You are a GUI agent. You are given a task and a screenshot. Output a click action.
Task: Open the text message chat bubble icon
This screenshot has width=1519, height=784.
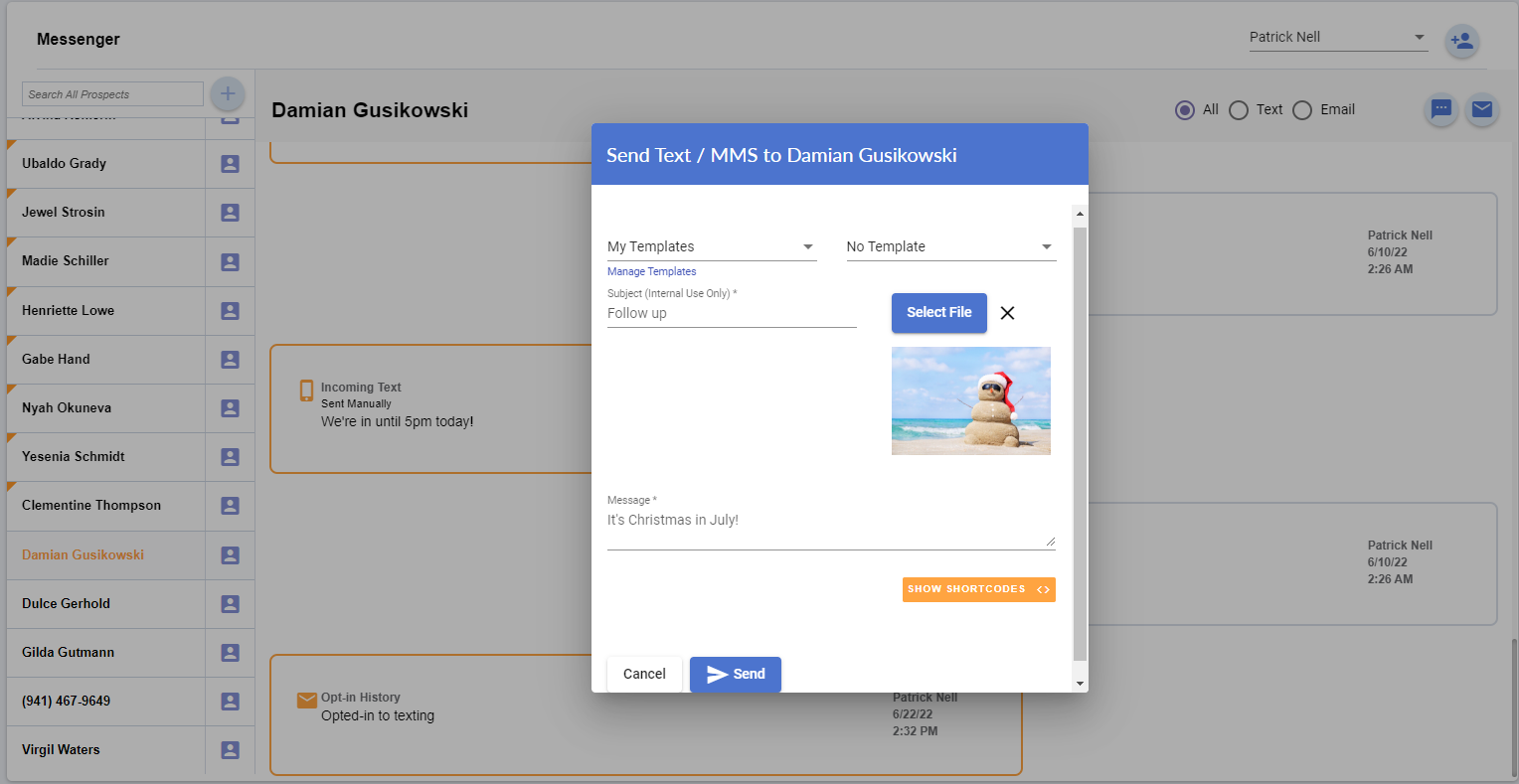(x=1440, y=109)
